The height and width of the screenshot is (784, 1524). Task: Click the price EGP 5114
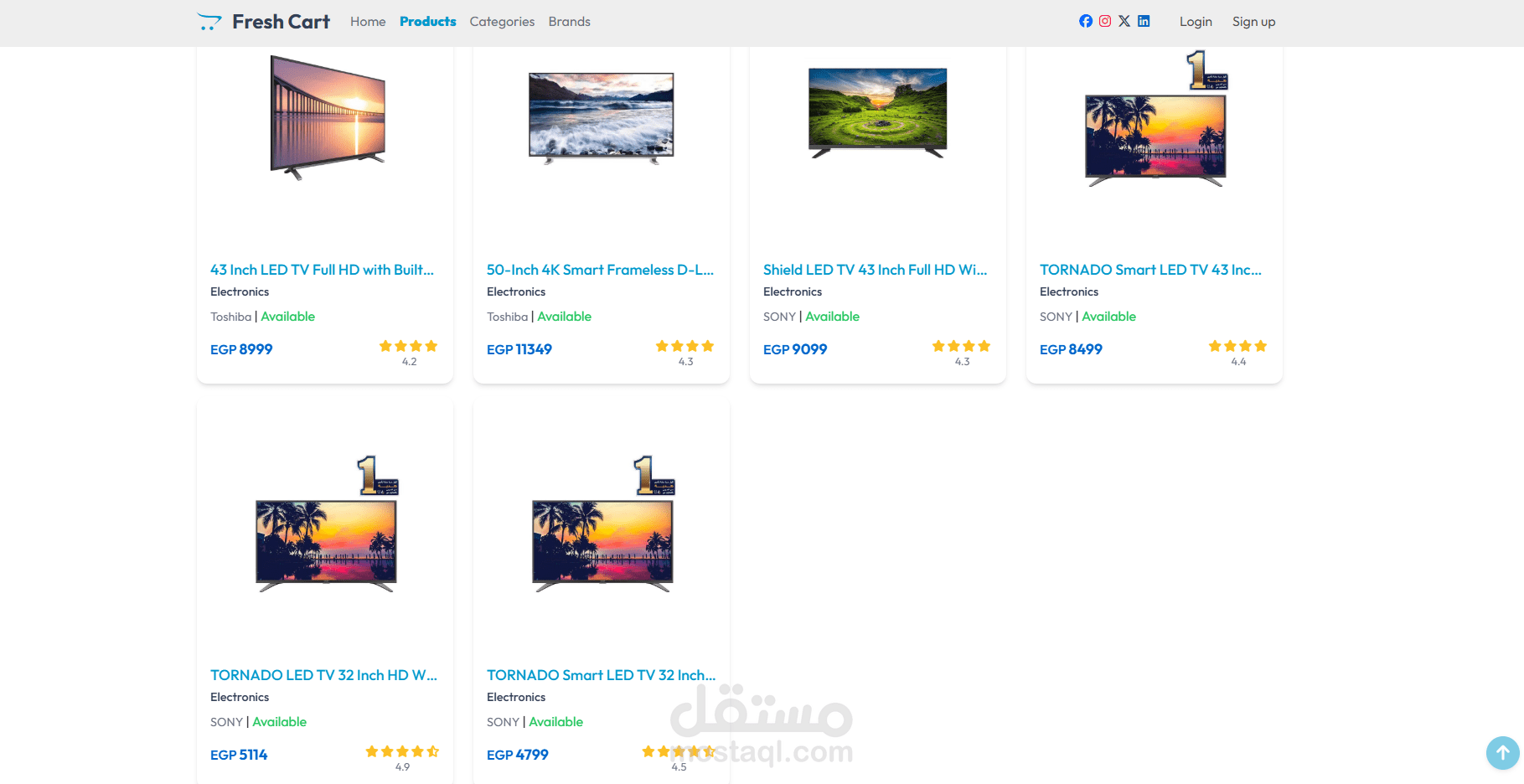pos(239,755)
